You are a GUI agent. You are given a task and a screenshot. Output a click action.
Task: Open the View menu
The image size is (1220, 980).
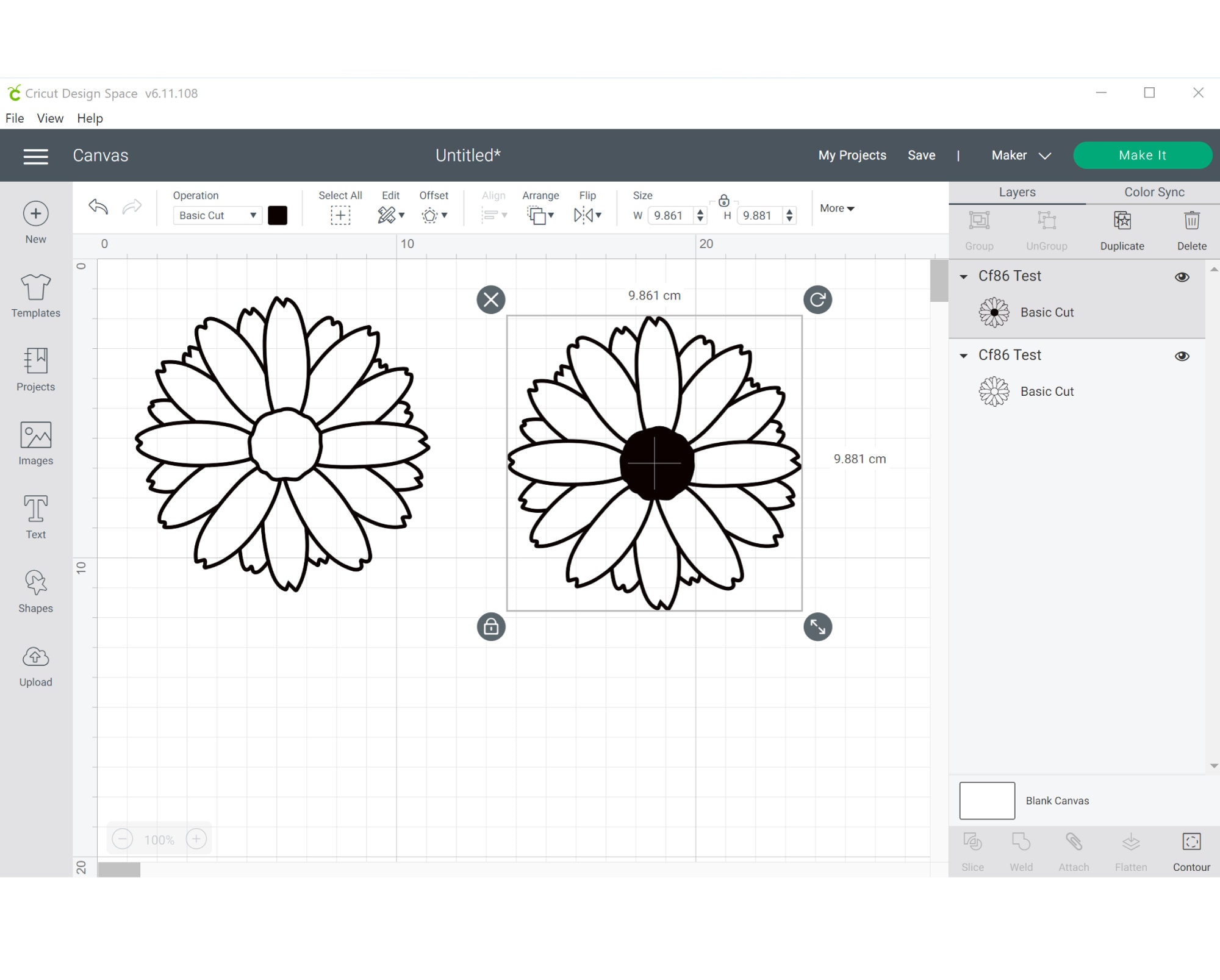pyautogui.click(x=50, y=118)
